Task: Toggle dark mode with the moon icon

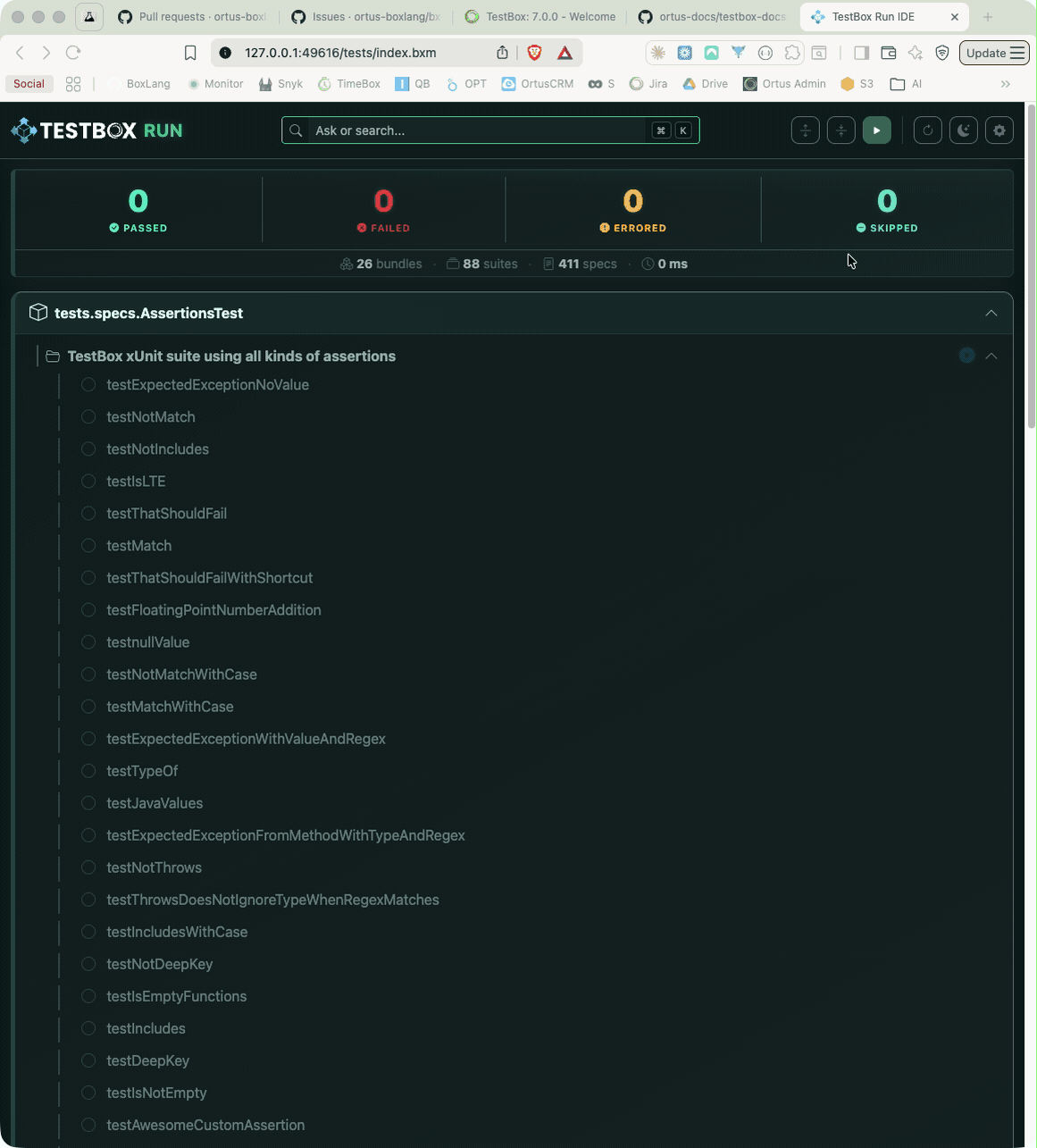Action: click(x=963, y=130)
